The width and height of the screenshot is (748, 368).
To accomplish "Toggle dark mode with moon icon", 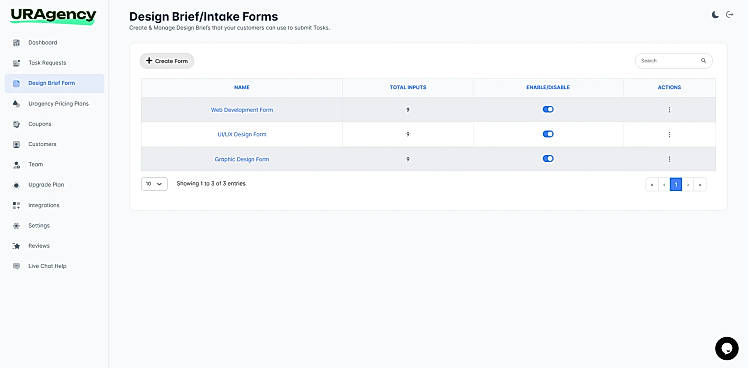I will [715, 15].
